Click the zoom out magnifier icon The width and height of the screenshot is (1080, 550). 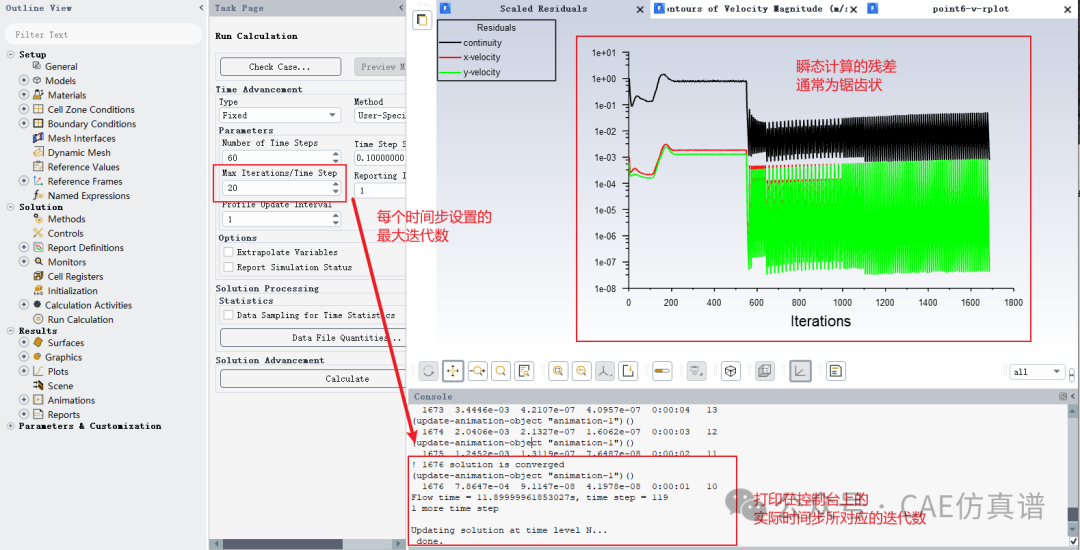(581, 371)
